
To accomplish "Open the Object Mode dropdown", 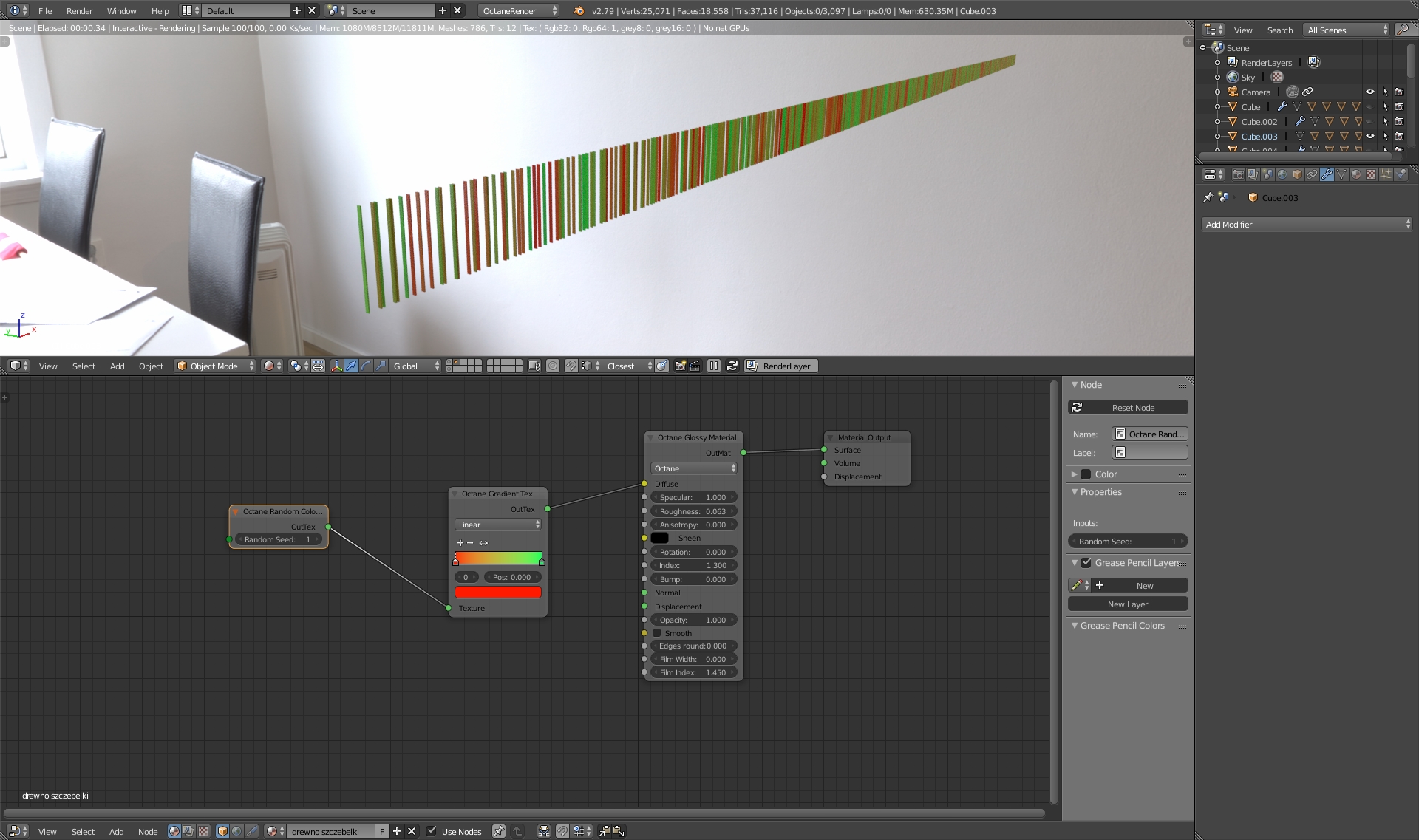I will [215, 366].
